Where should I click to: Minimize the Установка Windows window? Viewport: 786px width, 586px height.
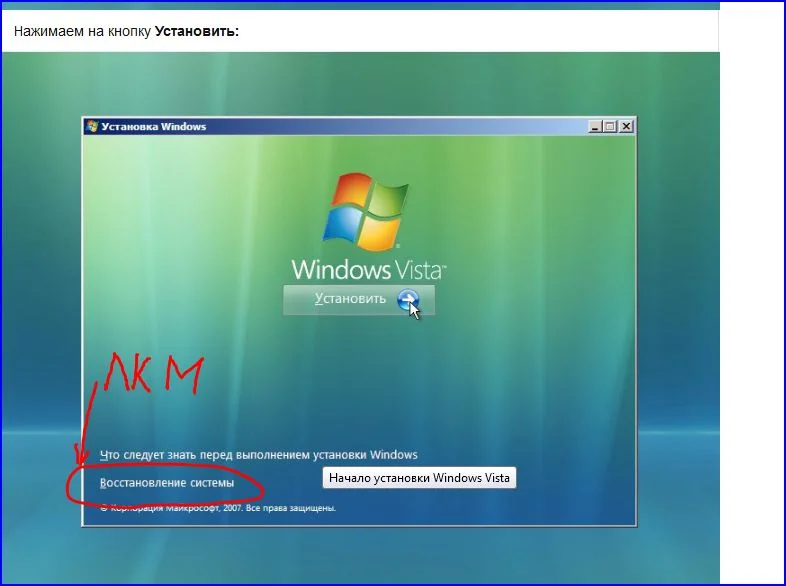595,126
